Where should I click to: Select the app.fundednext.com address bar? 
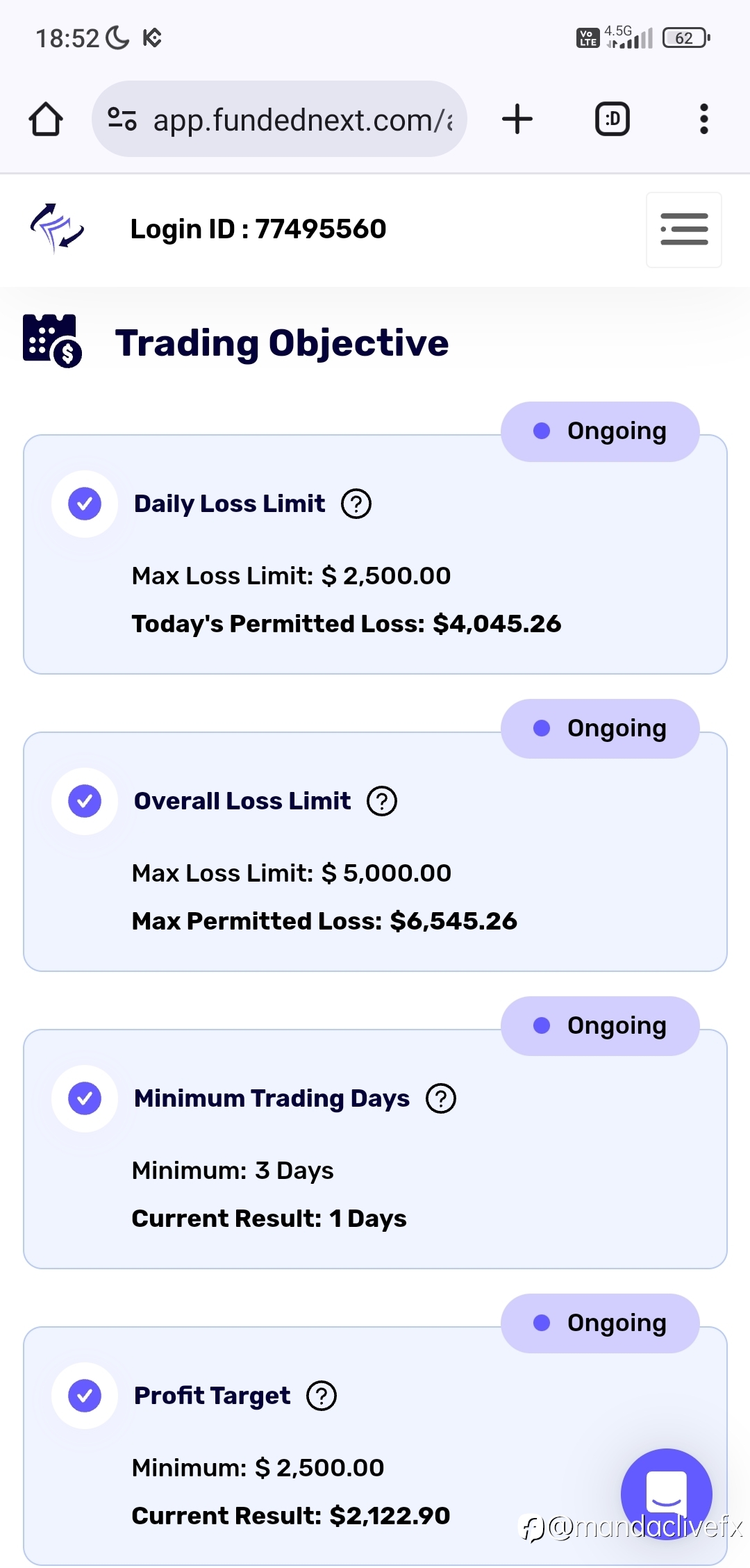pyautogui.click(x=279, y=119)
